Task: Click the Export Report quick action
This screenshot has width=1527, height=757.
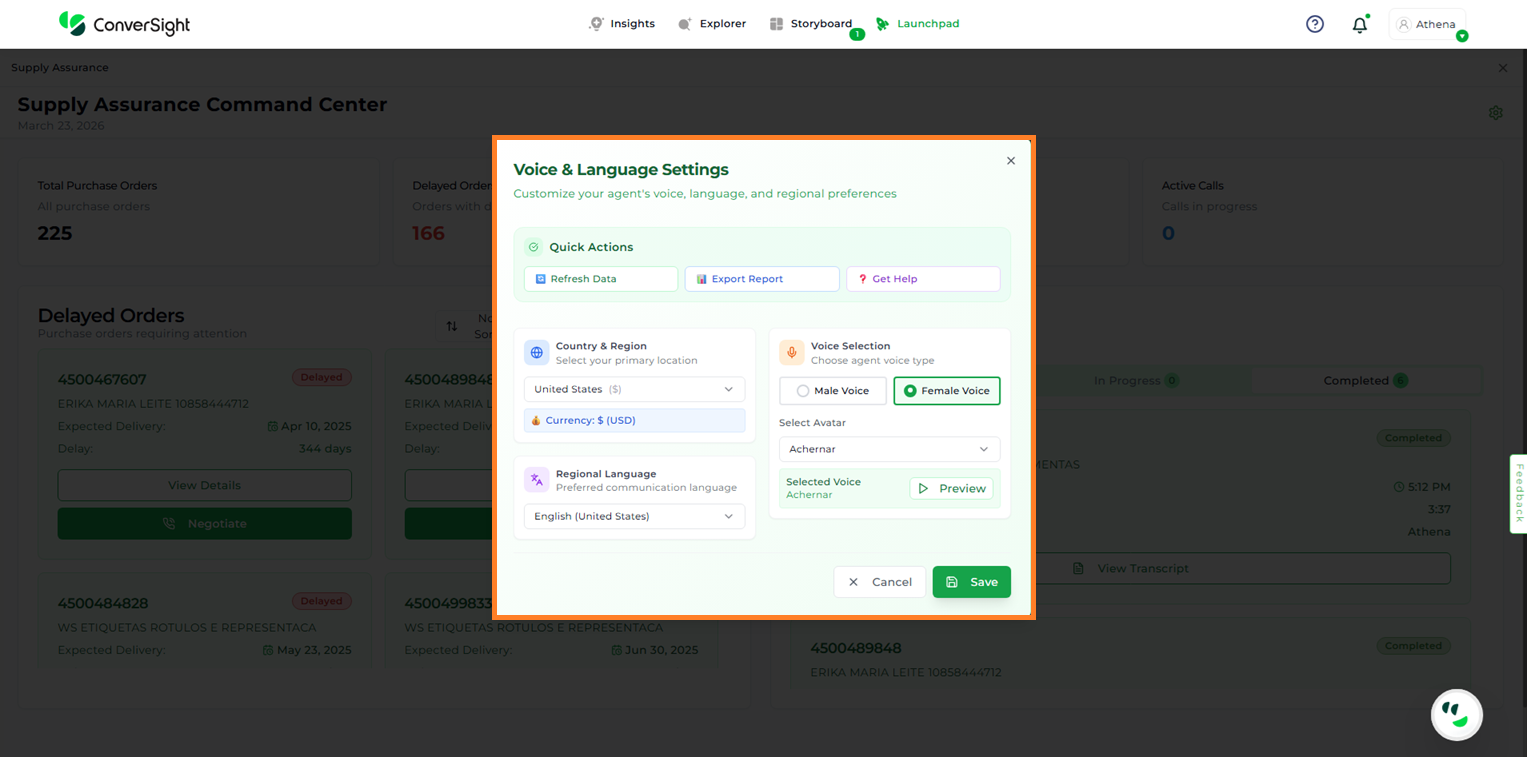Action: point(761,279)
